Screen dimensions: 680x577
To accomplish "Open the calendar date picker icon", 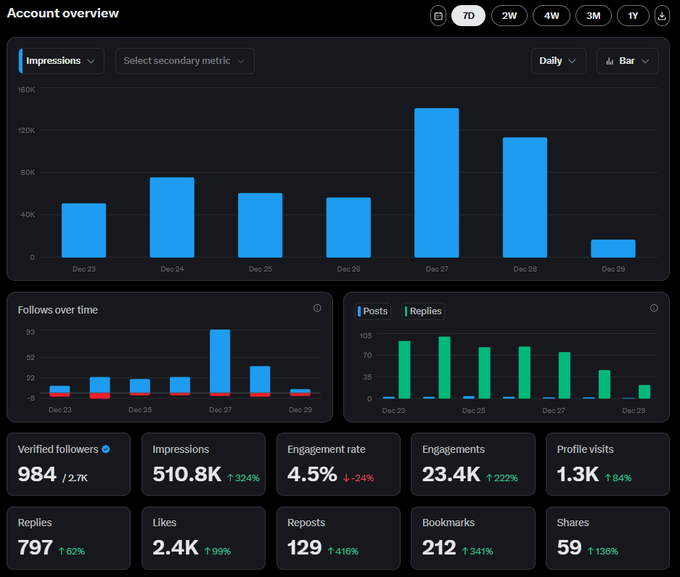I will [438, 16].
